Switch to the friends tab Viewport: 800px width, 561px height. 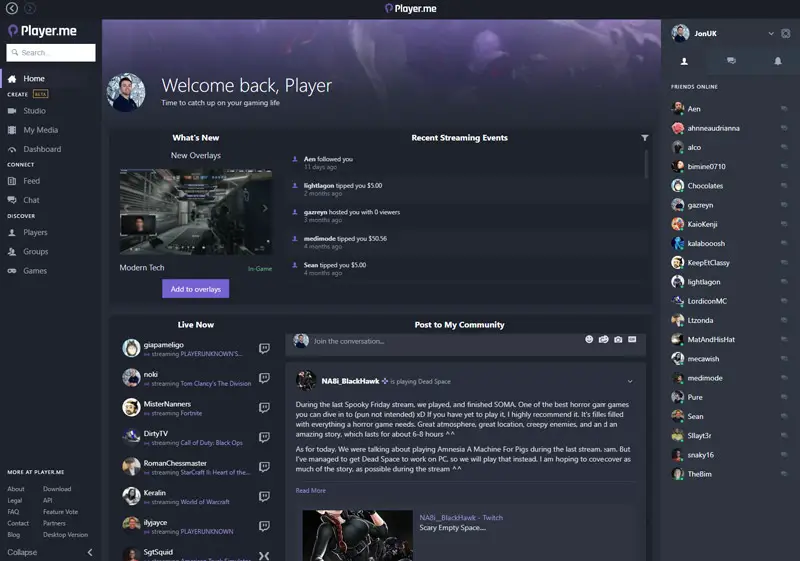tap(684, 61)
